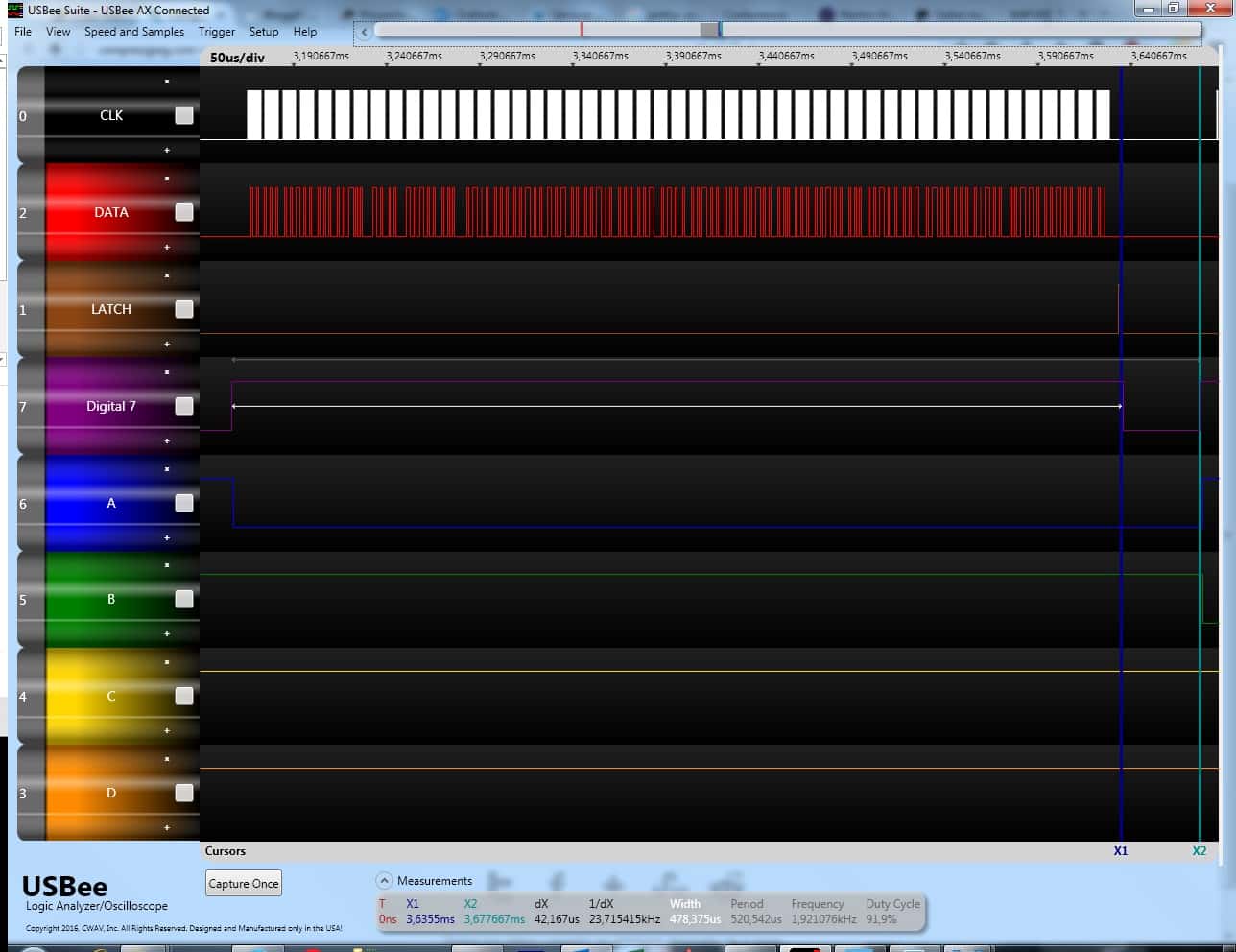1236x952 pixels.
Task: Click the Duty Cycle value 91,9%
Action: coord(881,919)
